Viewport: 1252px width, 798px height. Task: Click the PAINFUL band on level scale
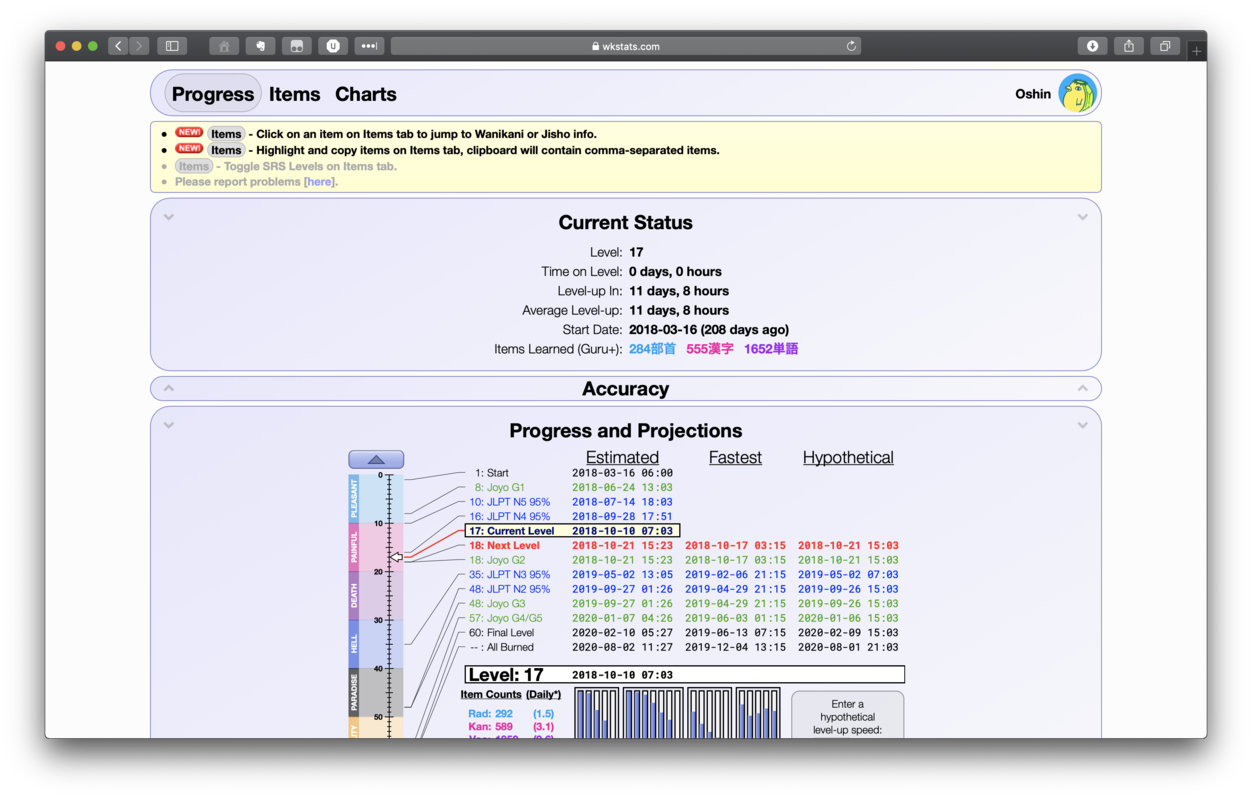(x=354, y=547)
